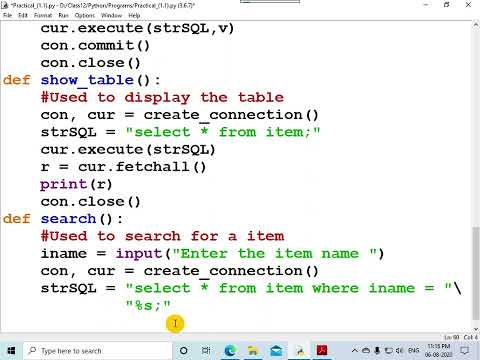480x360 pixels.
Task: Launch Microsoft Edge from the taskbar
Action: point(230,351)
